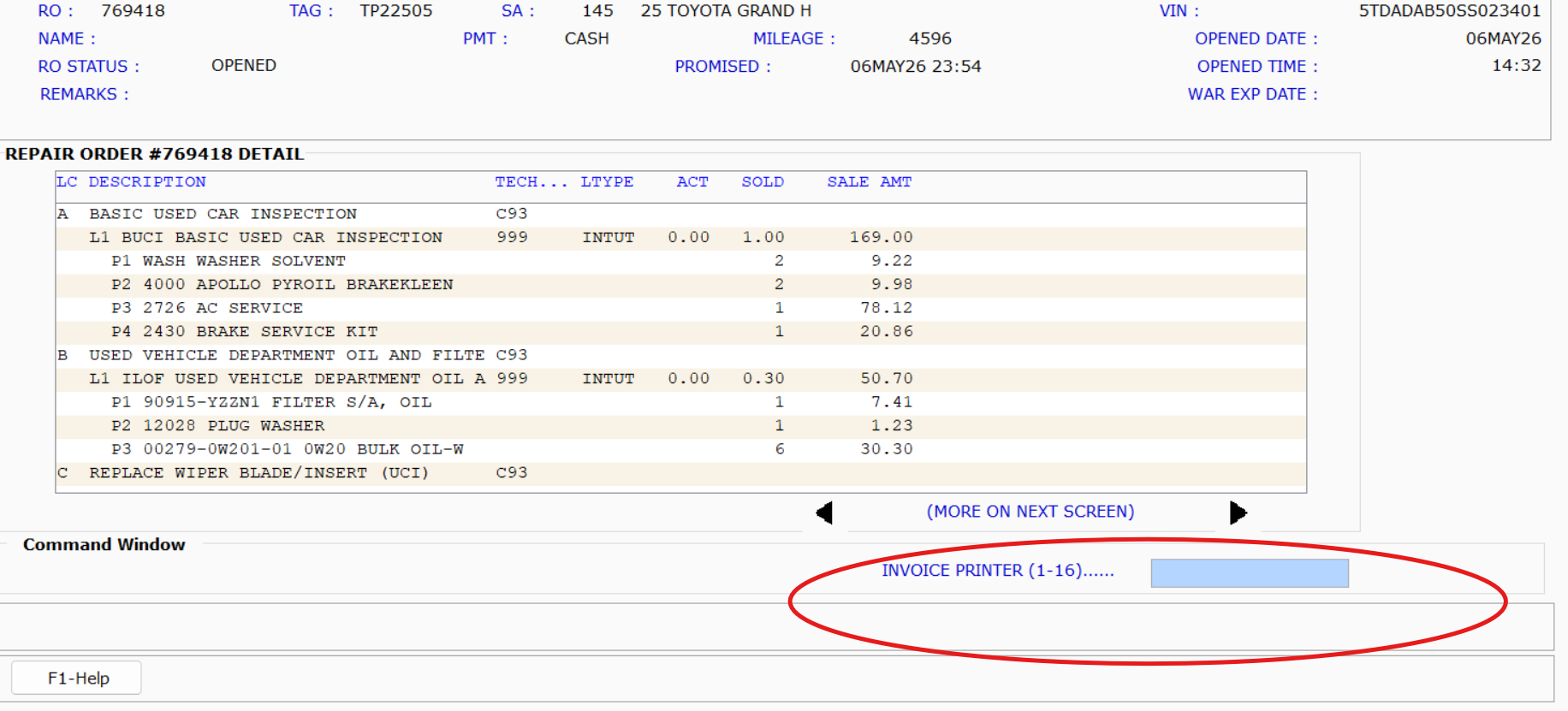Select the P3 2726 AC SERVICE row
1568x711 pixels.
click(680, 308)
